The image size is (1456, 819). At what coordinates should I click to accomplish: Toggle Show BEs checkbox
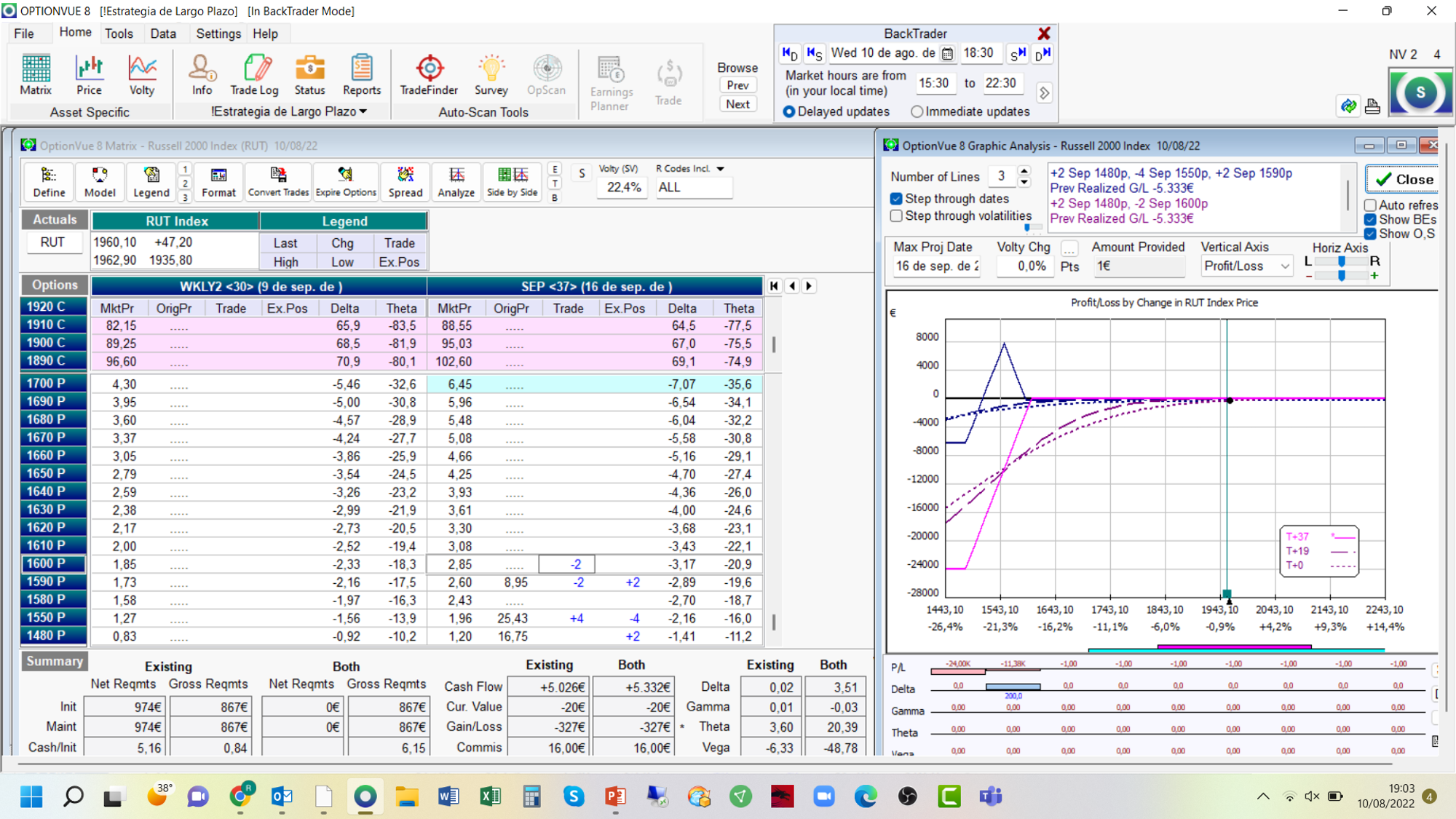[1370, 219]
